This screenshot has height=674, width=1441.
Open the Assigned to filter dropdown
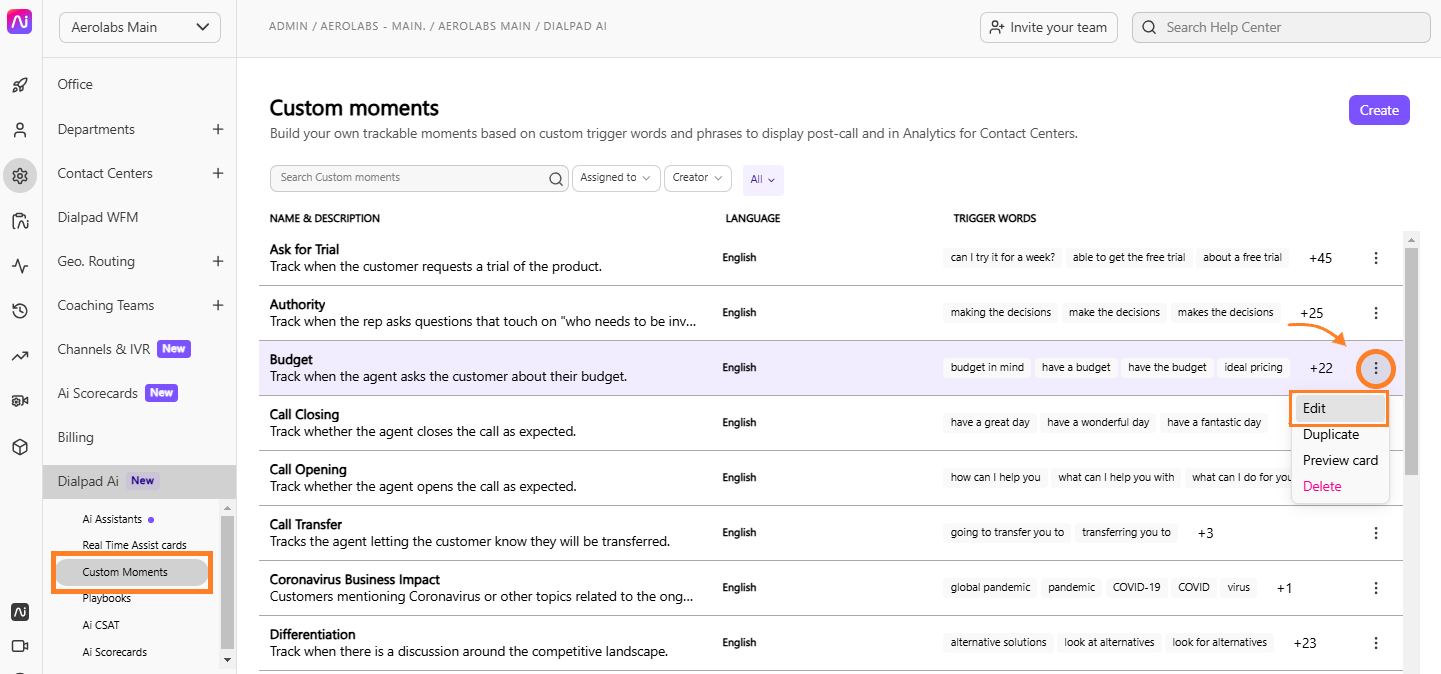coord(616,178)
